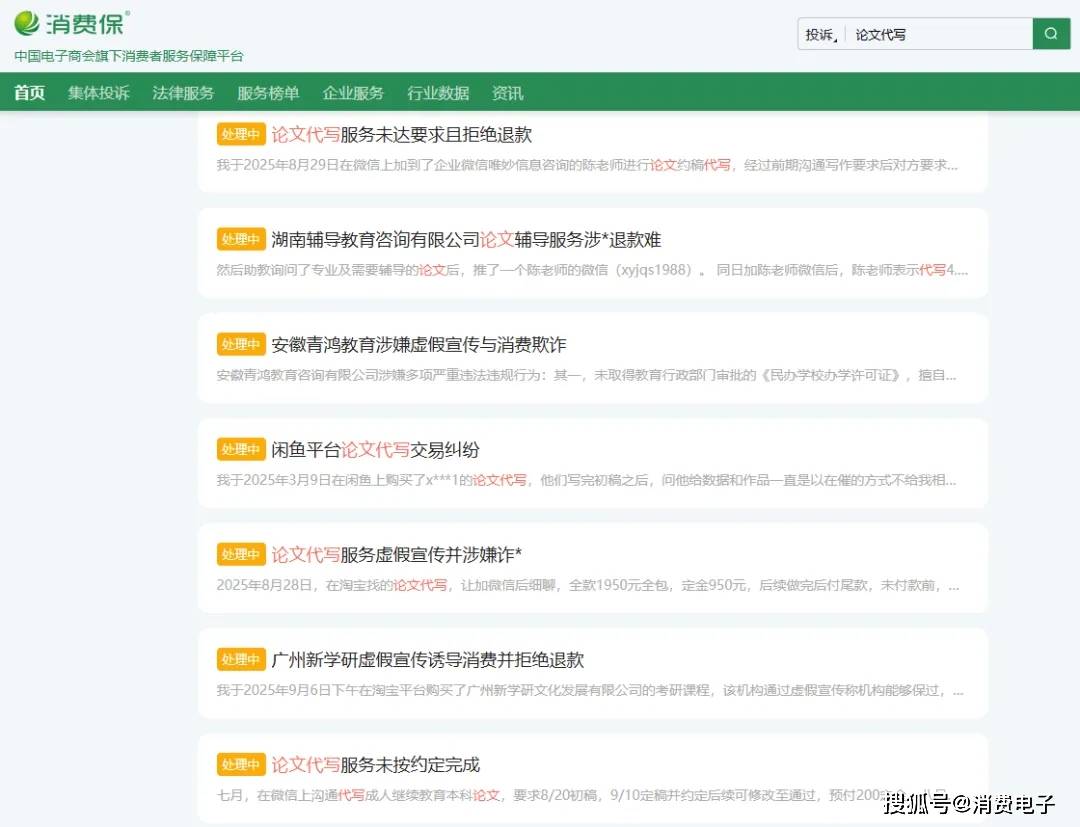The image size is (1080, 827).
Task: Open complaint 安徽青鸿教育涉嫌虚假宣传与消费欺诈
Action: point(419,344)
